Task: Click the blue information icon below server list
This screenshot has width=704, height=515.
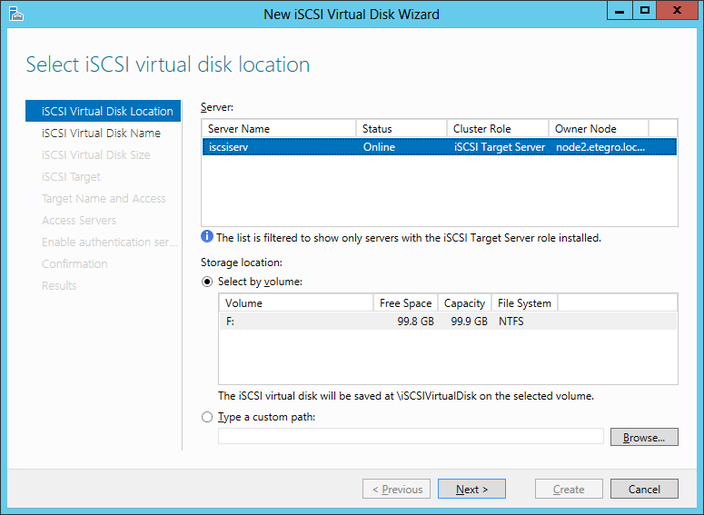Action: tap(207, 238)
